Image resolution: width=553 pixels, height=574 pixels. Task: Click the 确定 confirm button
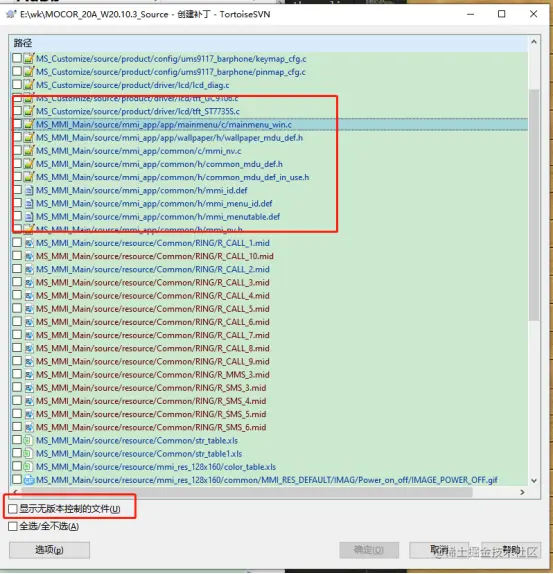(x=369, y=550)
